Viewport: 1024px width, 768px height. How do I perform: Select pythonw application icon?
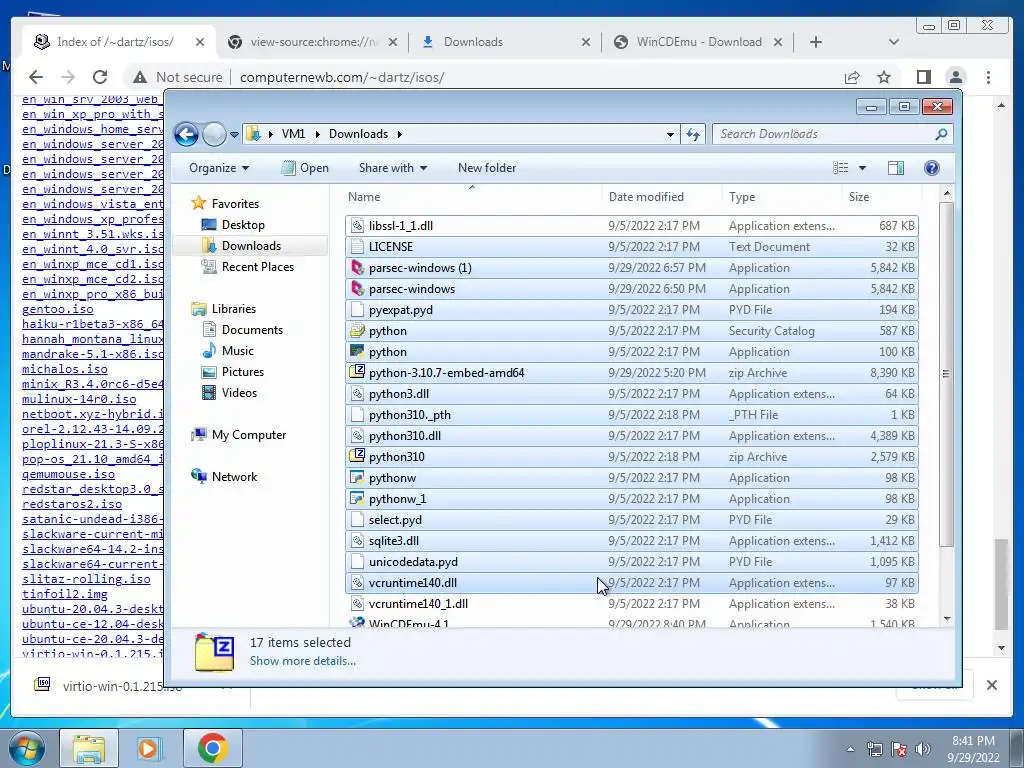357,477
